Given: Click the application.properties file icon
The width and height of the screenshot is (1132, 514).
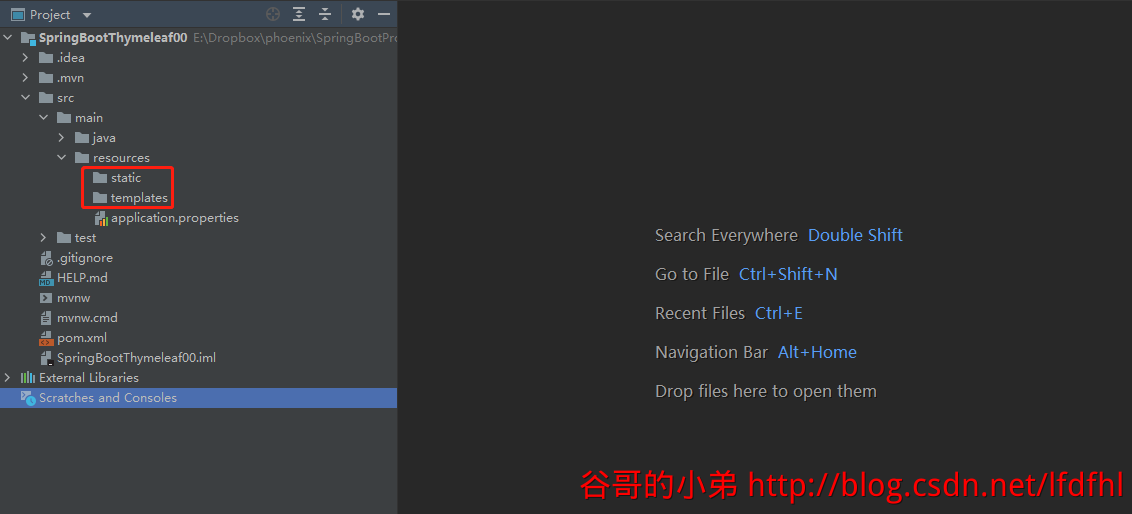Looking at the screenshot, I should [101, 218].
